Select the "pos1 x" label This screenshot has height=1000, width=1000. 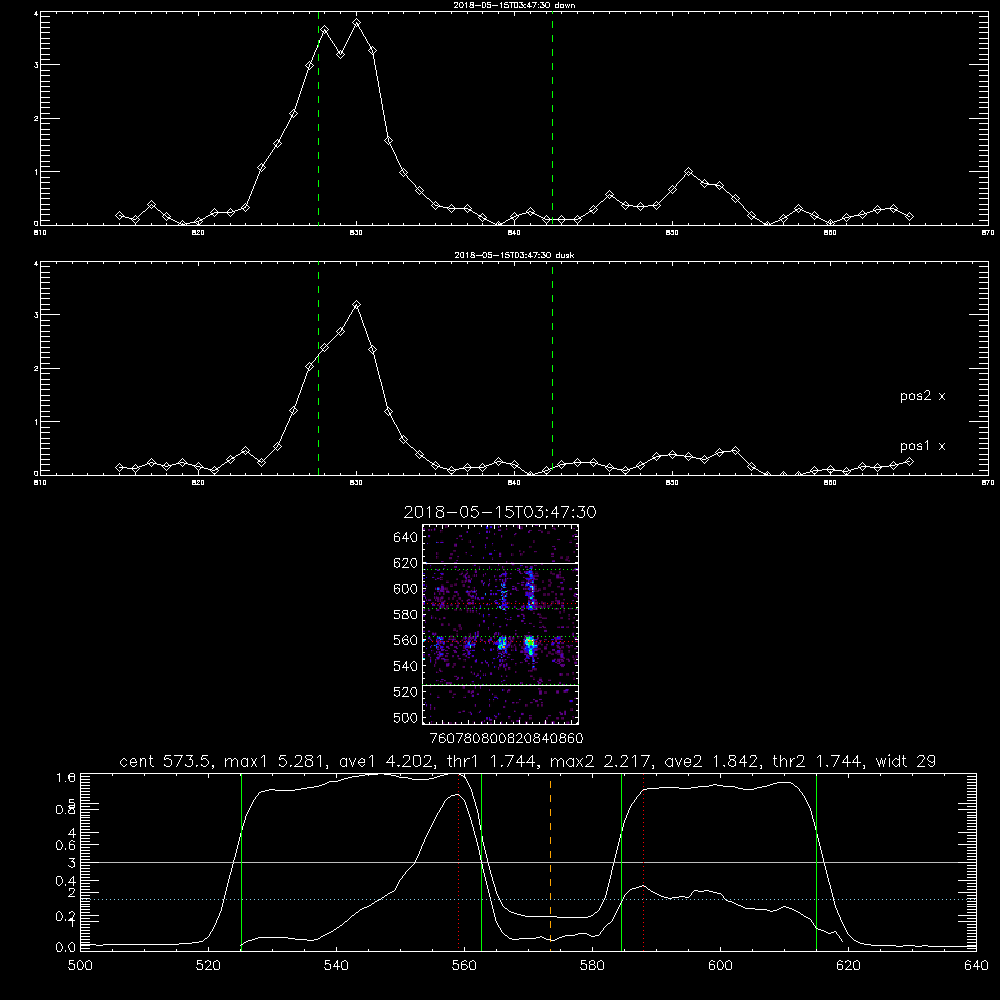tap(922, 446)
